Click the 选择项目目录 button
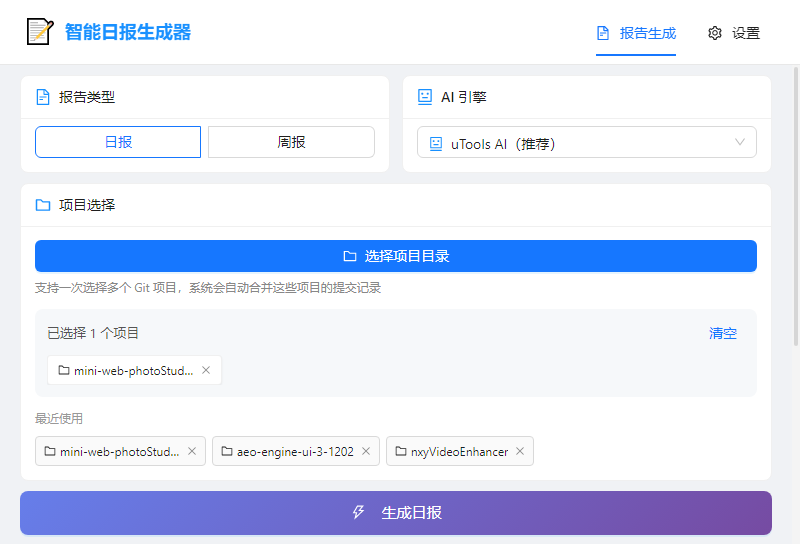Image resolution: width=800 pixels, height=544 pixels. [396, 256]
